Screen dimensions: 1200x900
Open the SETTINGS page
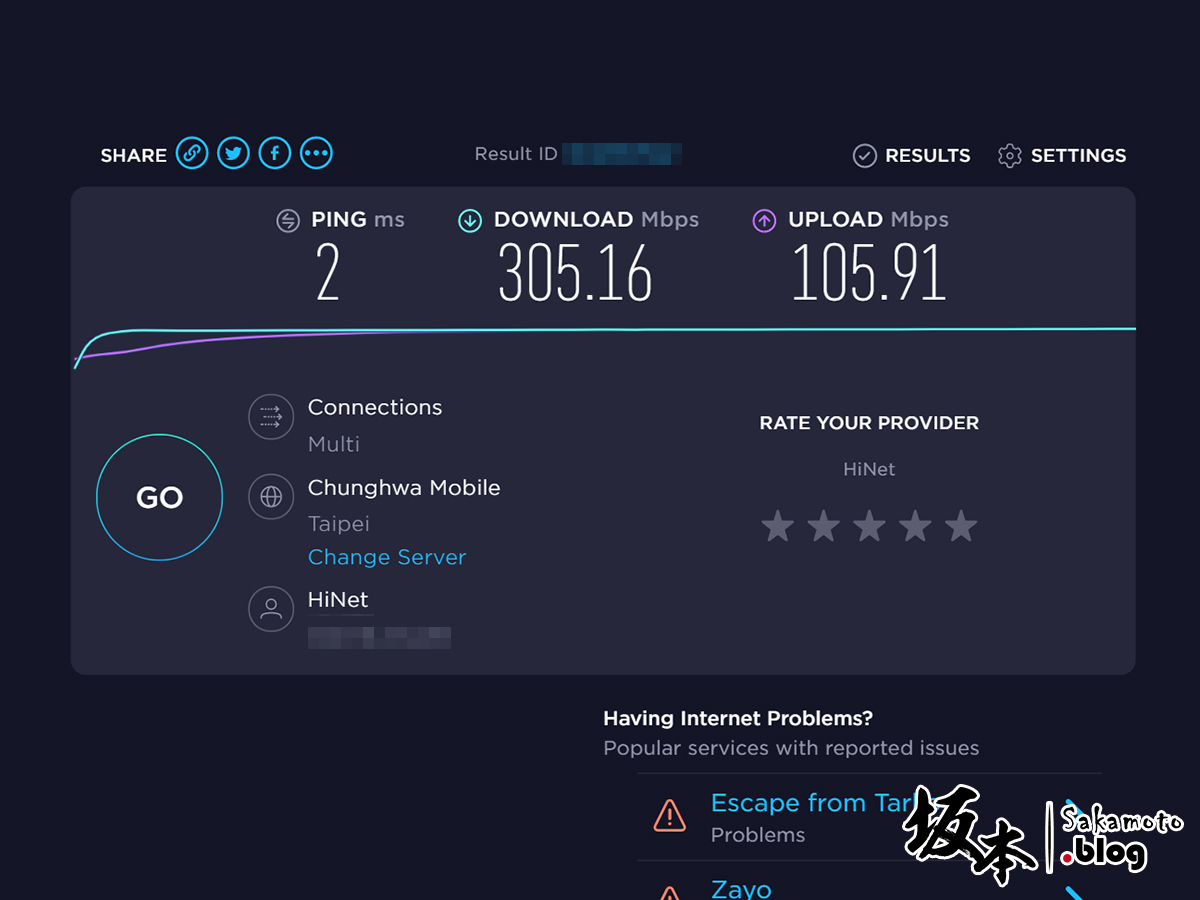pos(1078,156)
